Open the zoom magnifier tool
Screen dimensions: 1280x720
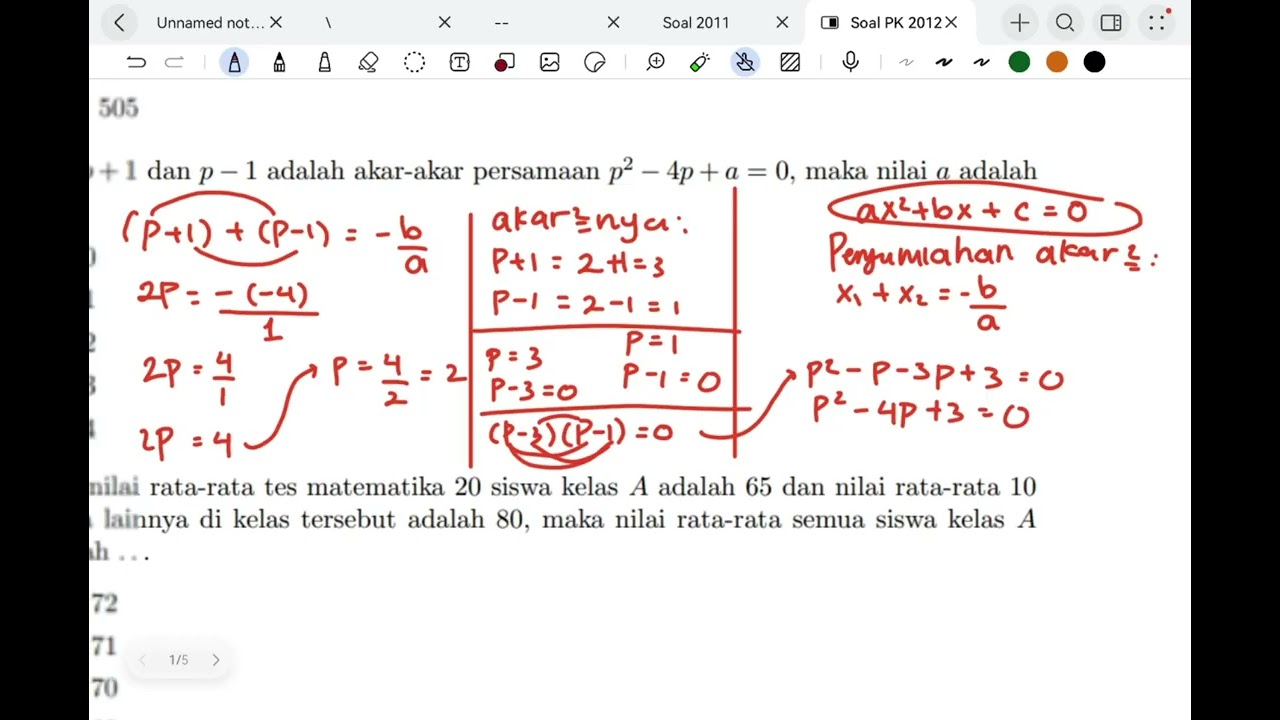coord(656,62)
